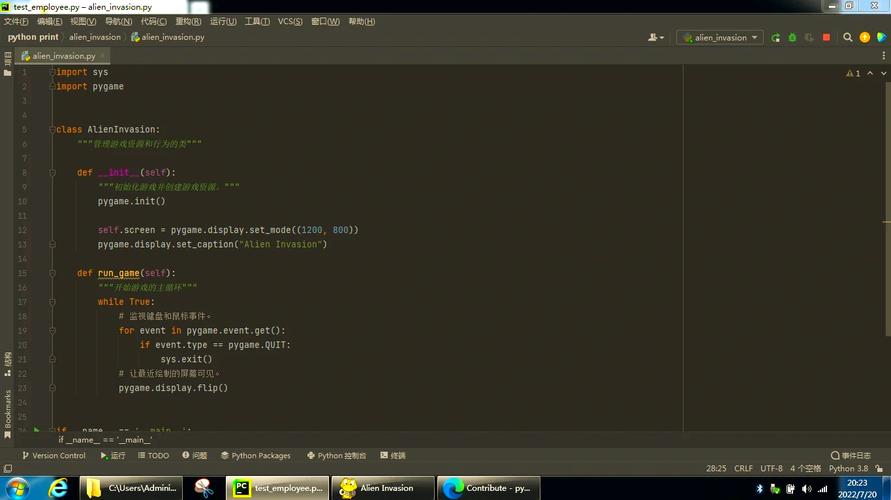
Task: Click Python 3.8 interpreter in status bar
Action: pos(848,468)
